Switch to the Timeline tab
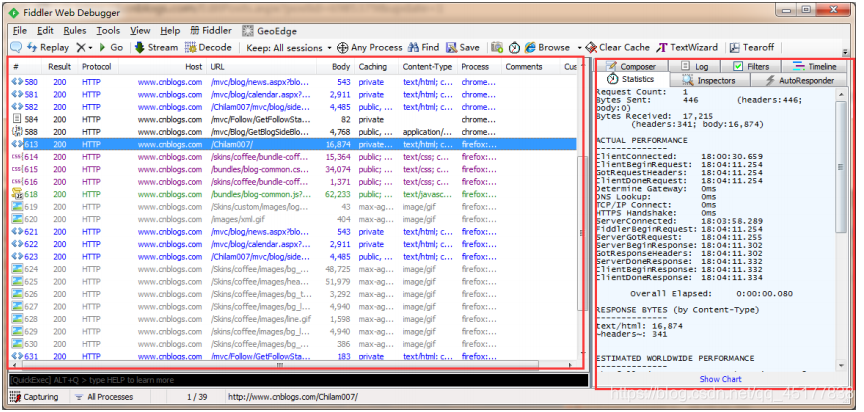 tap(815, 66)
